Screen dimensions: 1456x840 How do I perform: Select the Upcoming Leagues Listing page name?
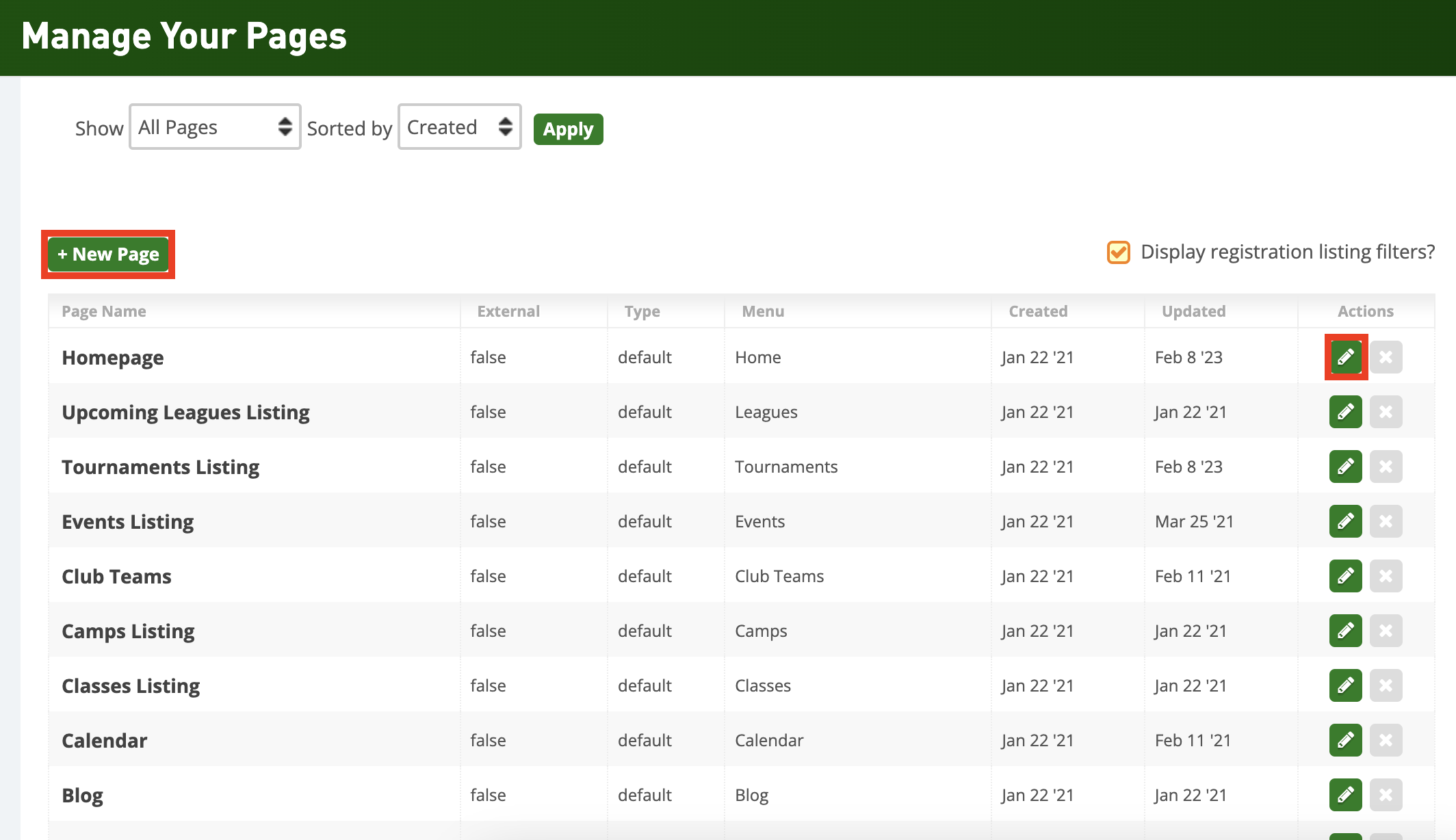(x=185, y=412)
